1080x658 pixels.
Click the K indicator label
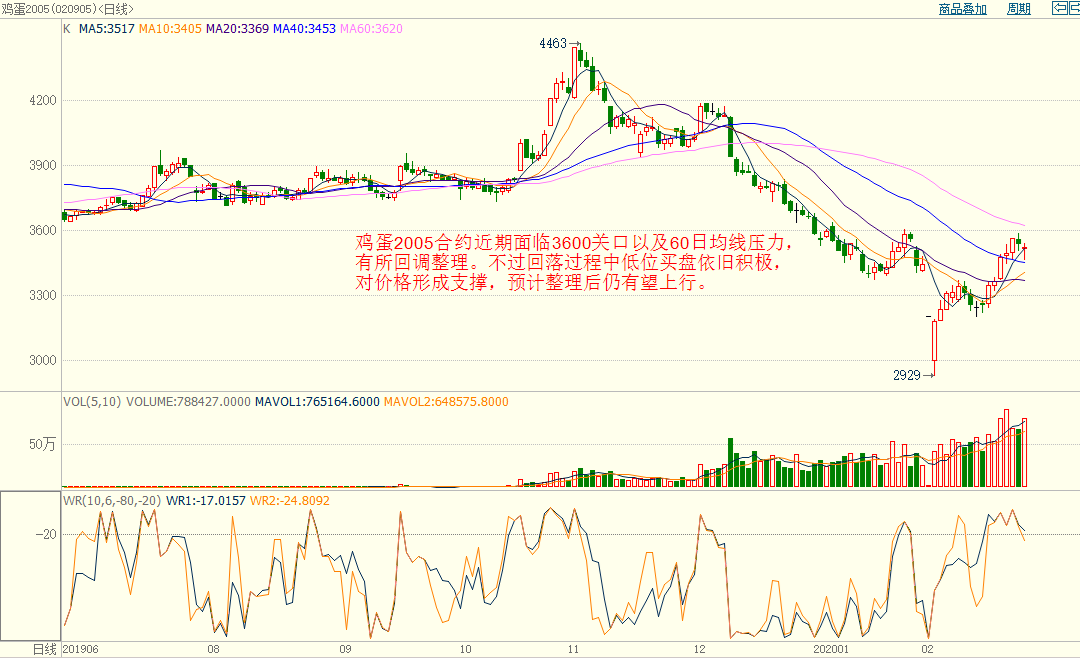point(67,29)
